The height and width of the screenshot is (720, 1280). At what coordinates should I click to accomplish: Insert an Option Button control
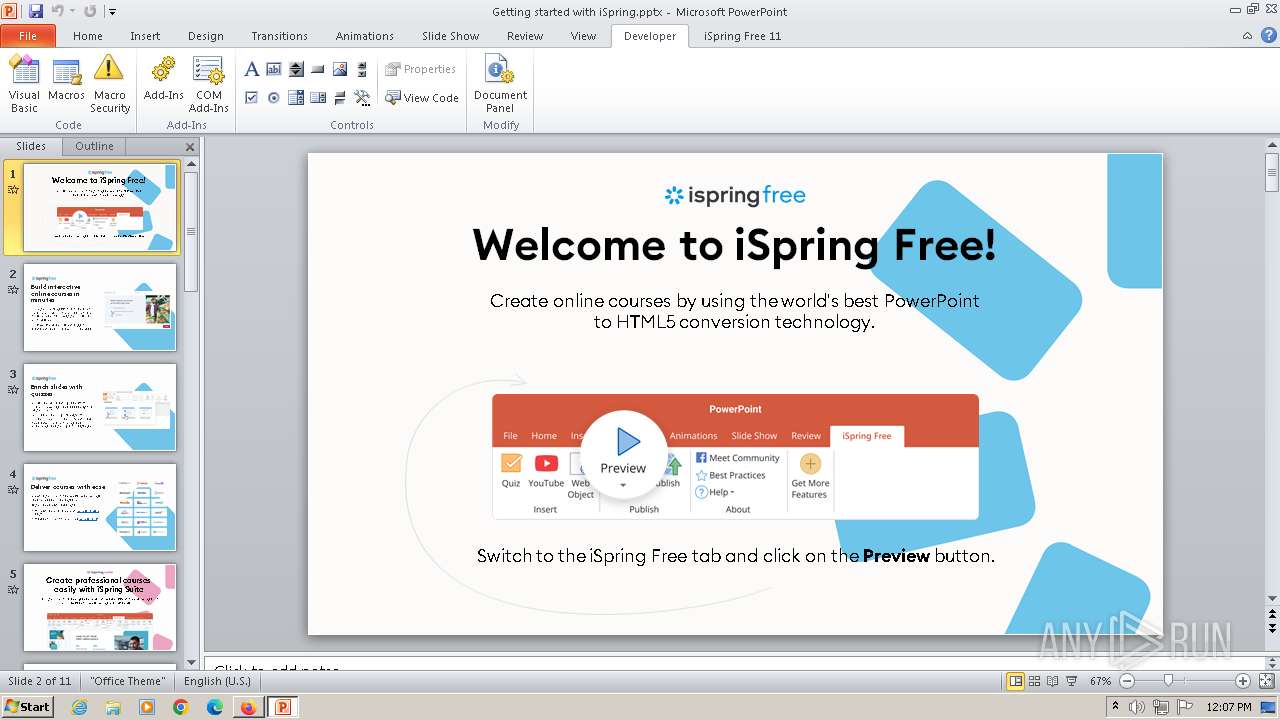274,97
